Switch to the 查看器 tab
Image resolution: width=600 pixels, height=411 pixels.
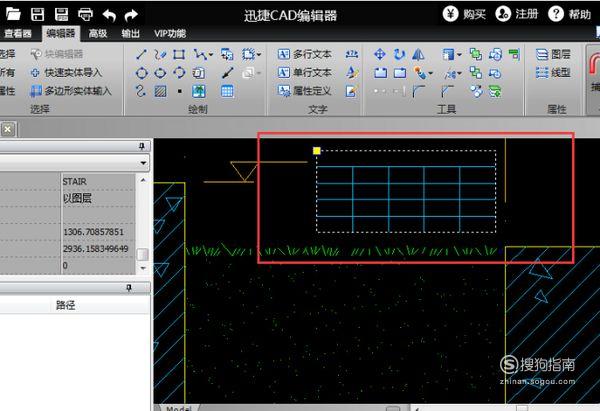click(17, 34)
